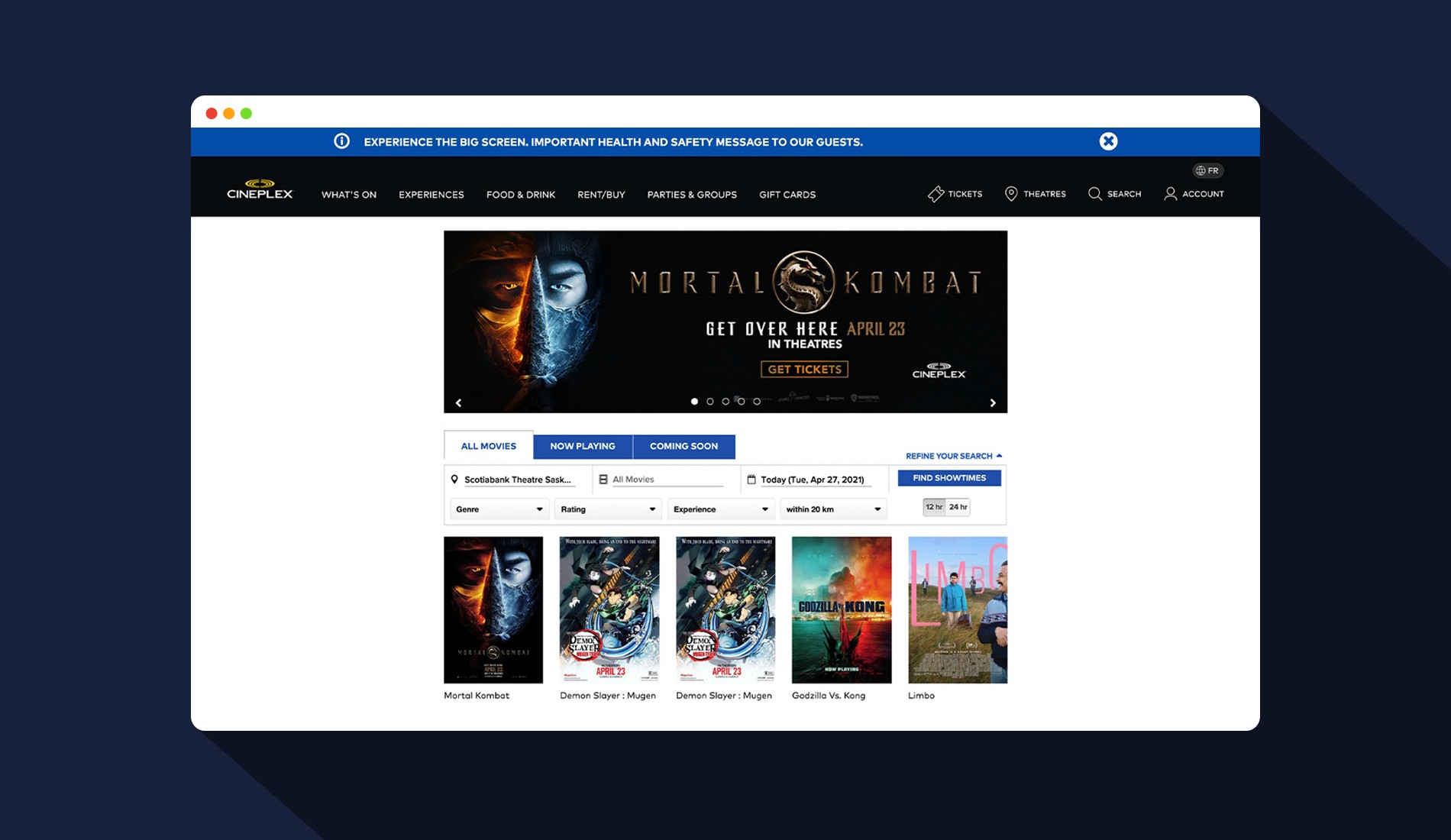The height and width of the screenshot is (840, 1451).
Task: Open Parties & Groups menu
Action: [x=692, y=195]
